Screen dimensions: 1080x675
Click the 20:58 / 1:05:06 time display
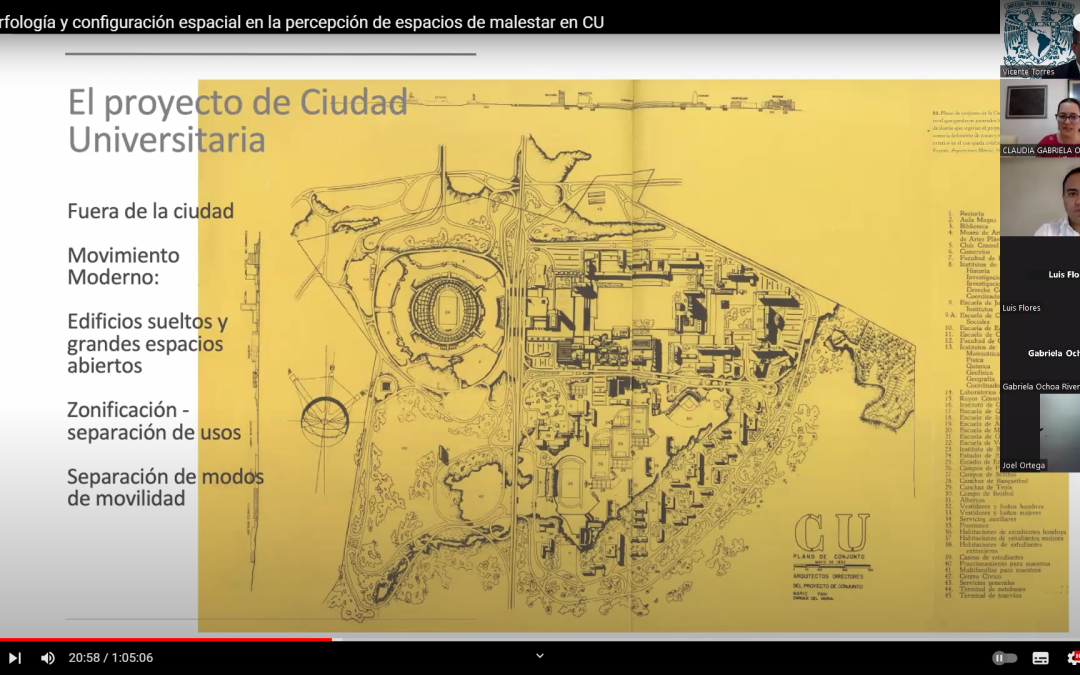pyautogui.click(x=111, y=658)
